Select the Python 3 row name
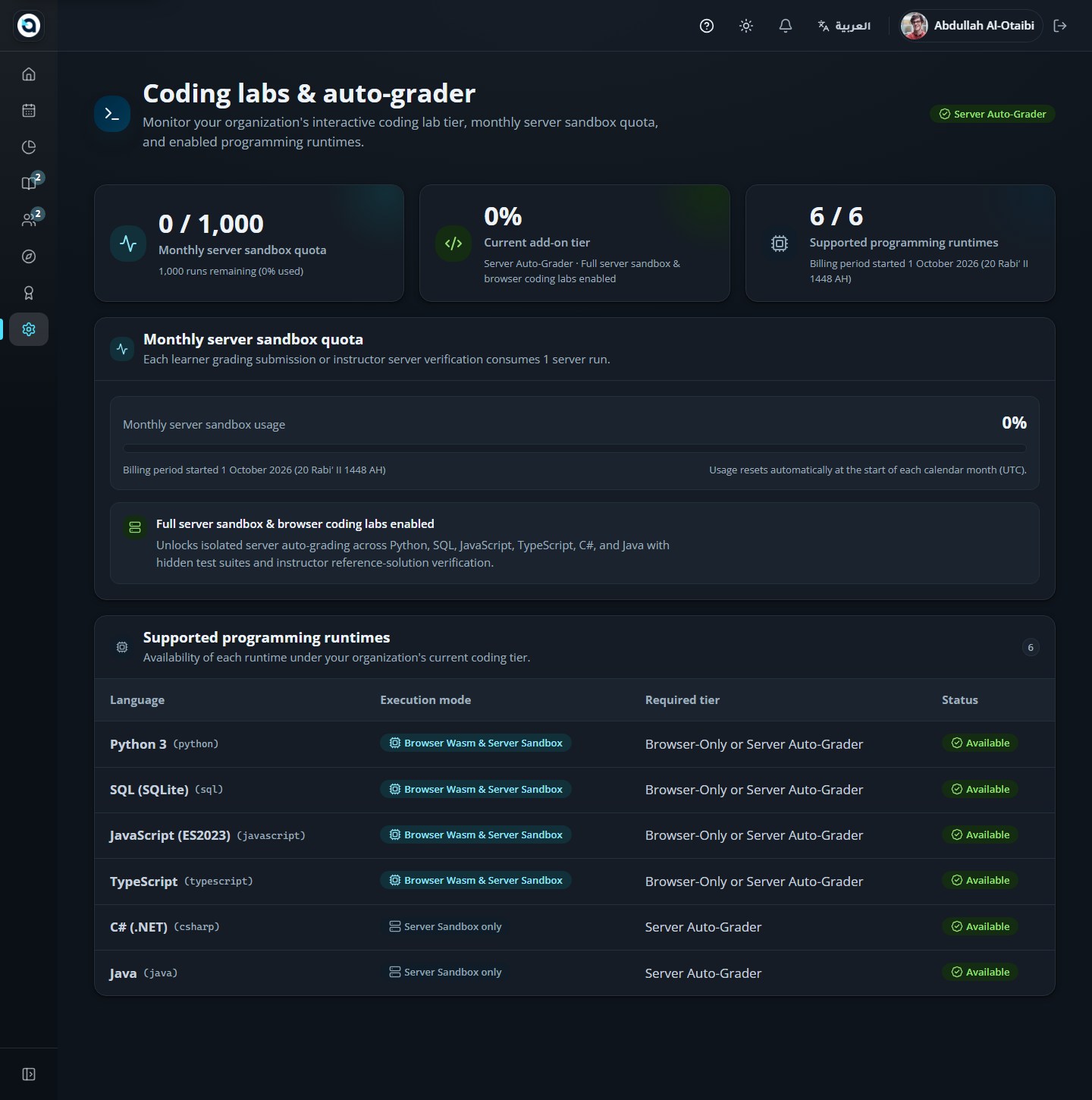 pos(138,744)
